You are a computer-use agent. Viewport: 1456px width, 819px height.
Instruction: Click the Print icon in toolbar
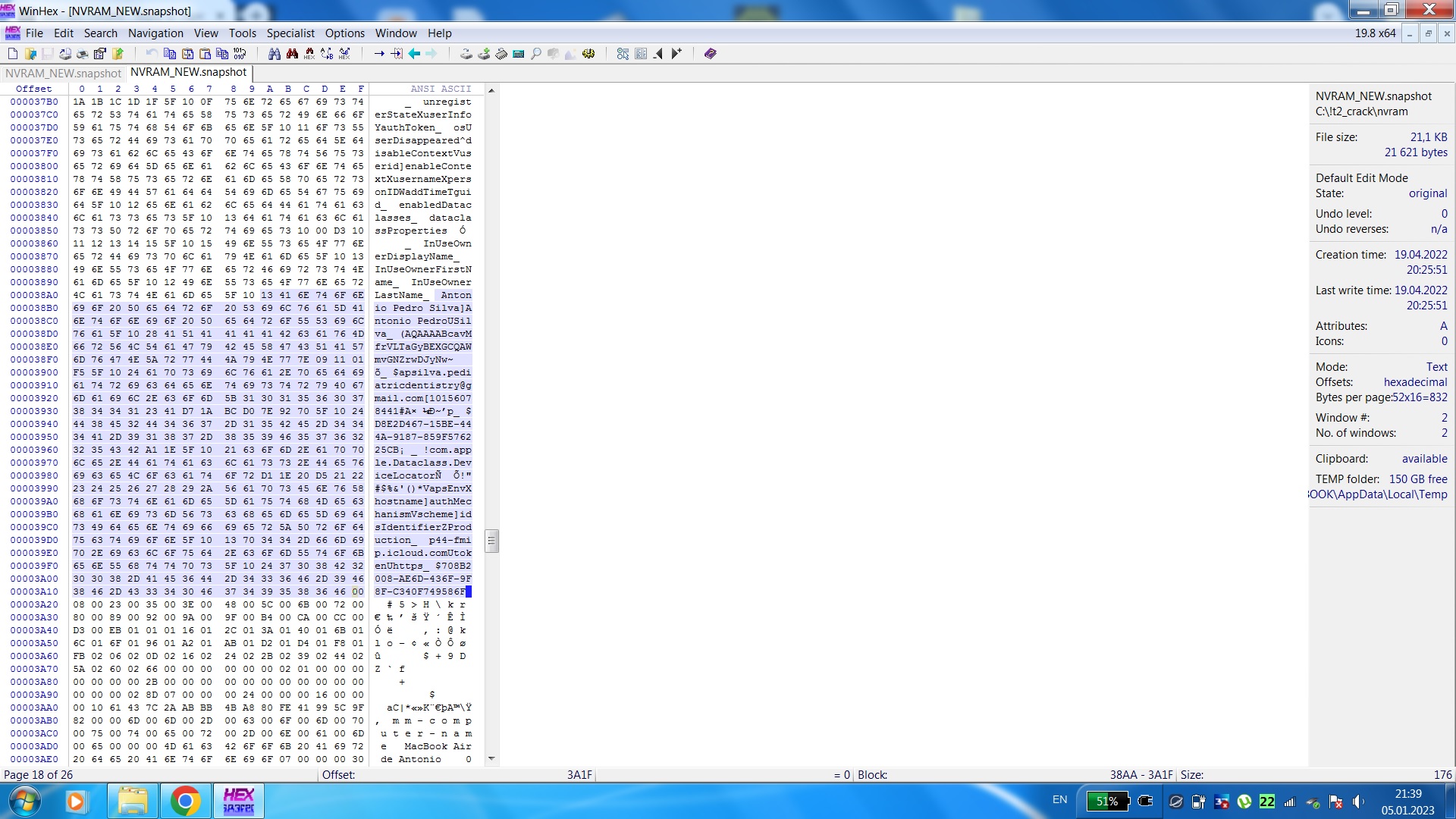(x=82, y=54)
